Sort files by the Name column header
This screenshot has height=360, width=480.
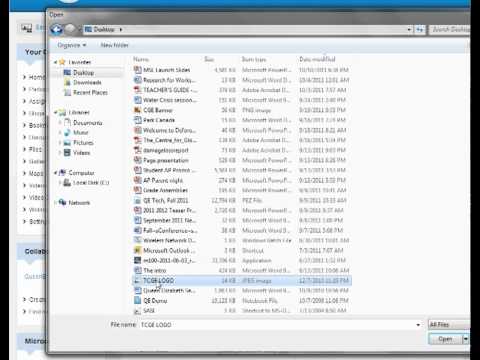[x=141, y=59]
